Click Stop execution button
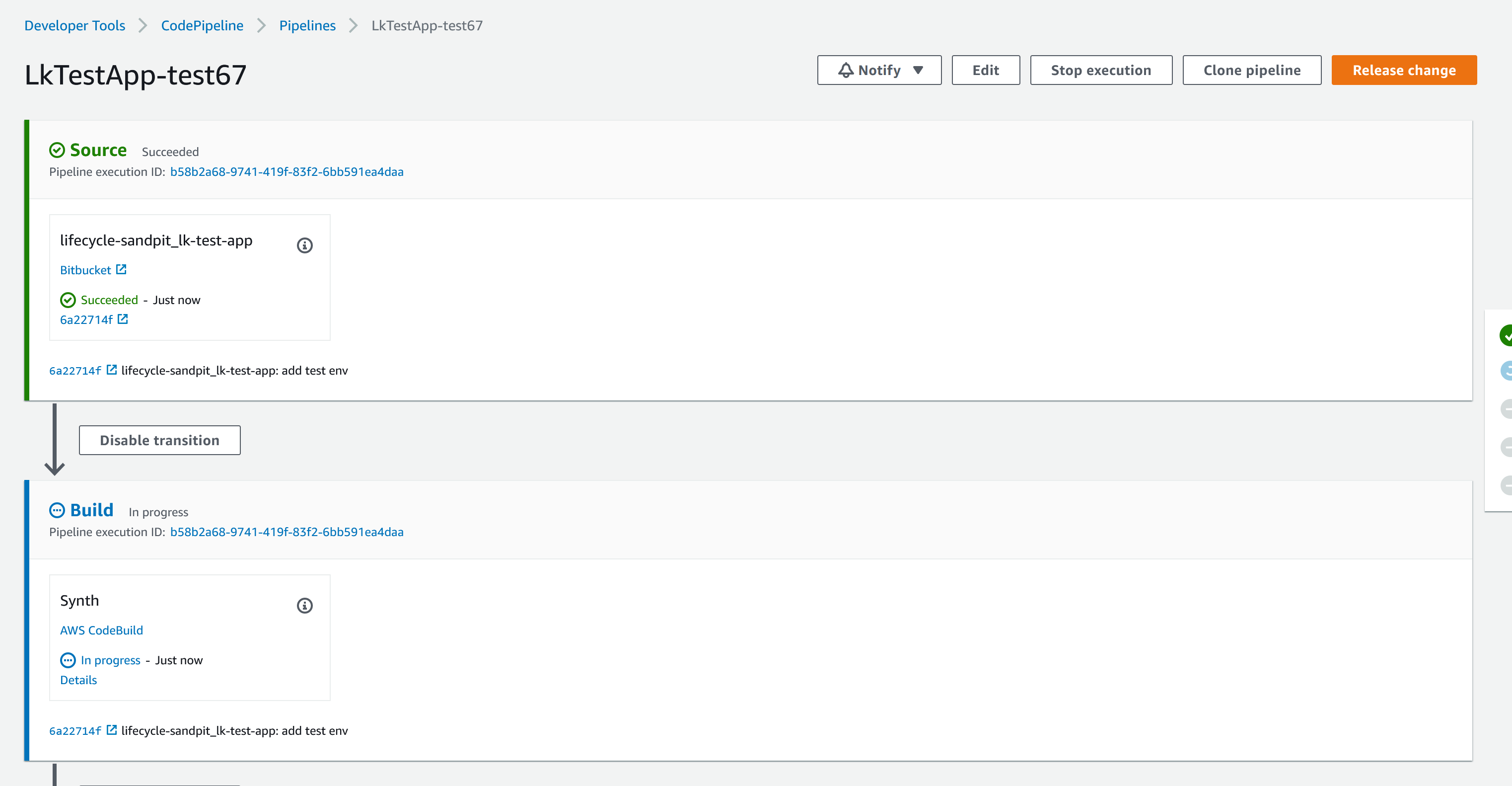Viewport: 1512px width, 786px height. 1100,71
